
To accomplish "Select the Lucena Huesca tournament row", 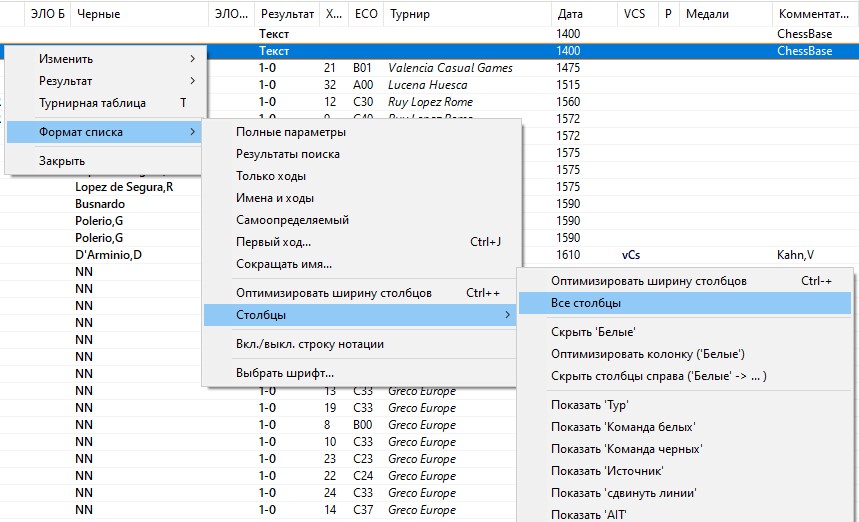I will tap(428, 85).
